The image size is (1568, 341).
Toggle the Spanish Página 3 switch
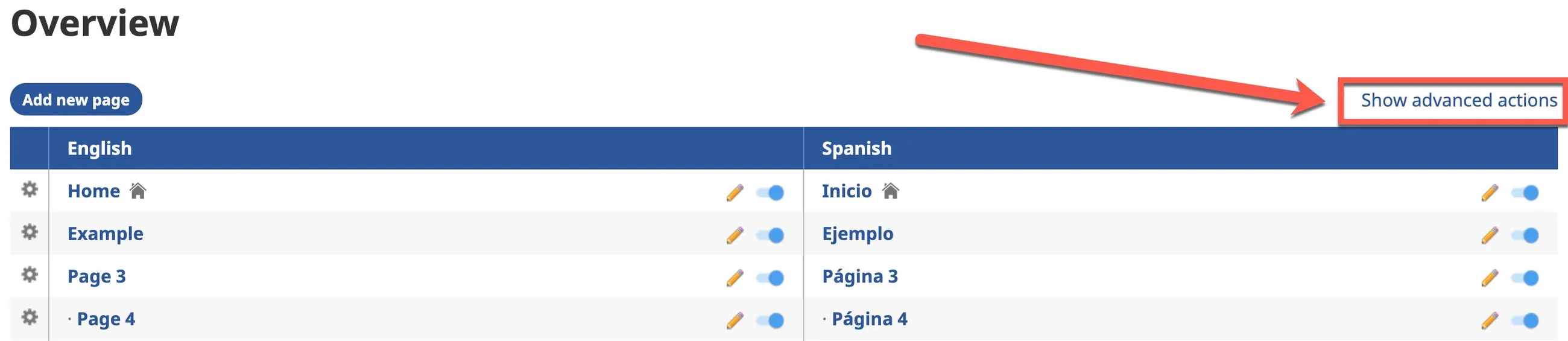point(1525,278)
